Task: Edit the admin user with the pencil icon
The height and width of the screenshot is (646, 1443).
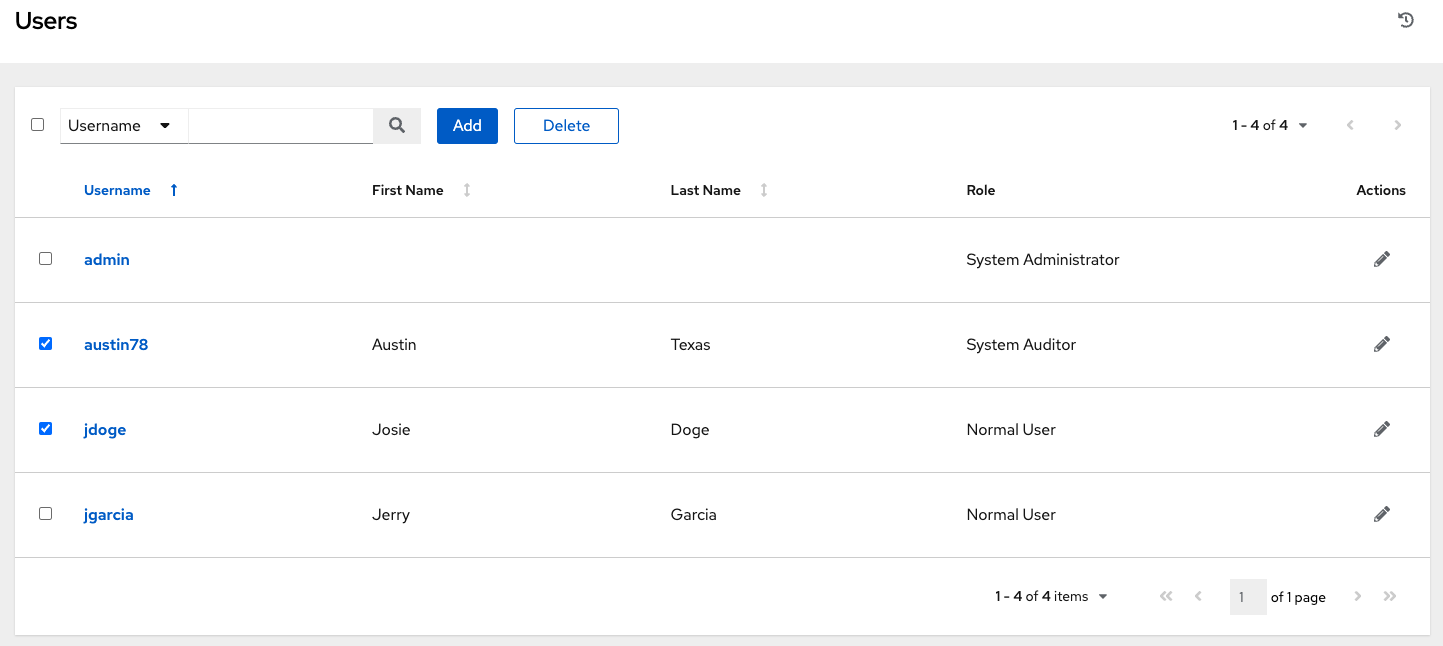Action: [1381, 259]
